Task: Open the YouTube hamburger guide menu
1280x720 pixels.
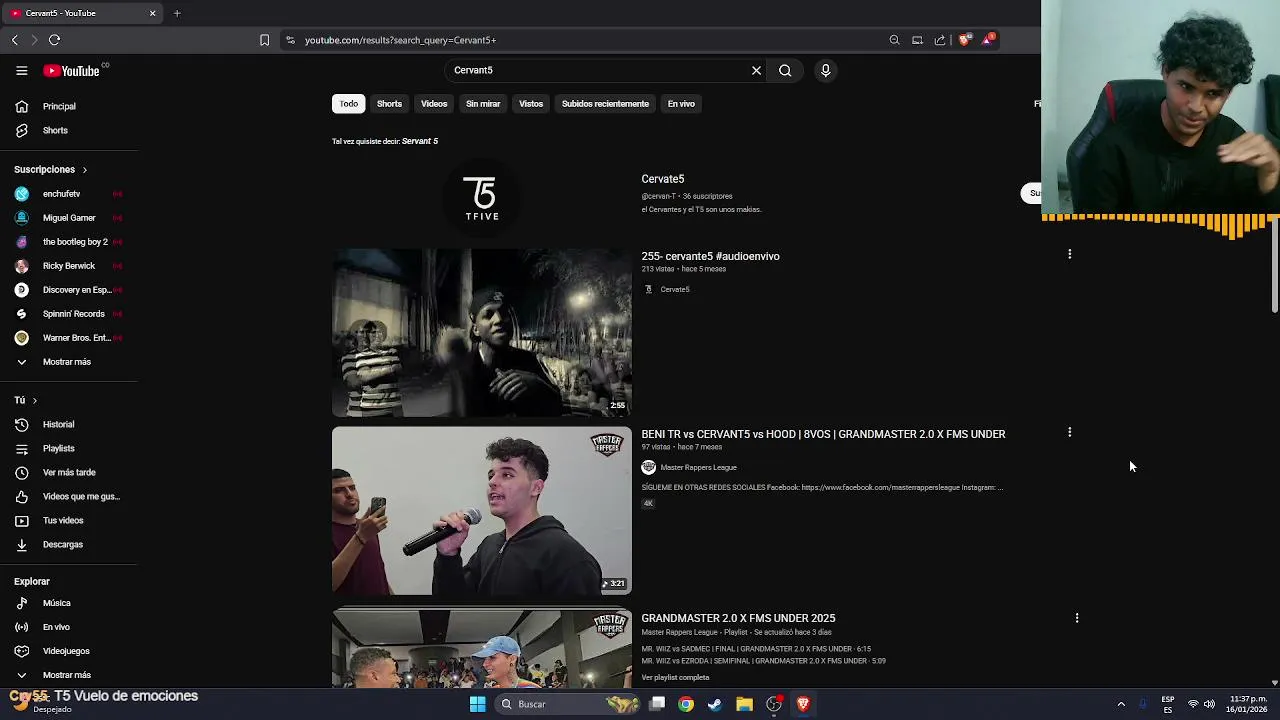Action: click(x=21, y=70)
